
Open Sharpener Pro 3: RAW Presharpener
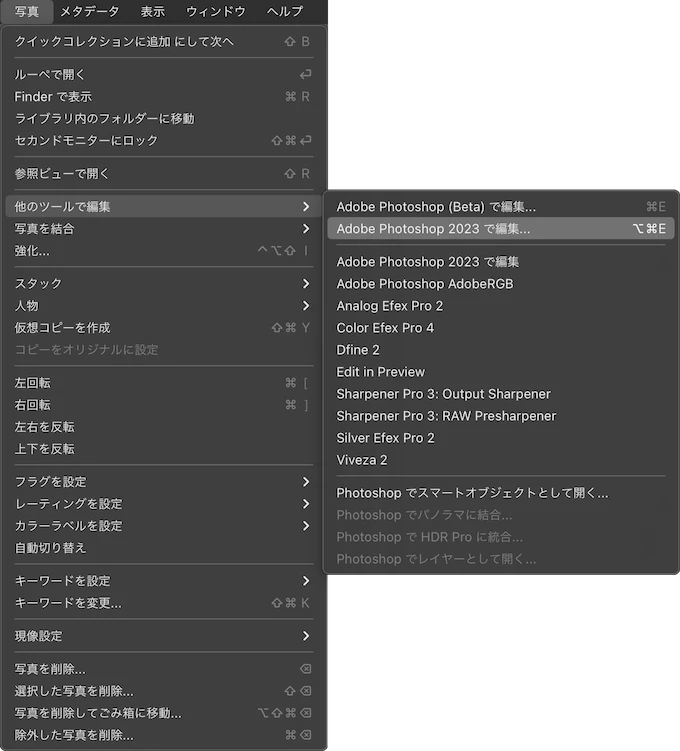point(501,416)
